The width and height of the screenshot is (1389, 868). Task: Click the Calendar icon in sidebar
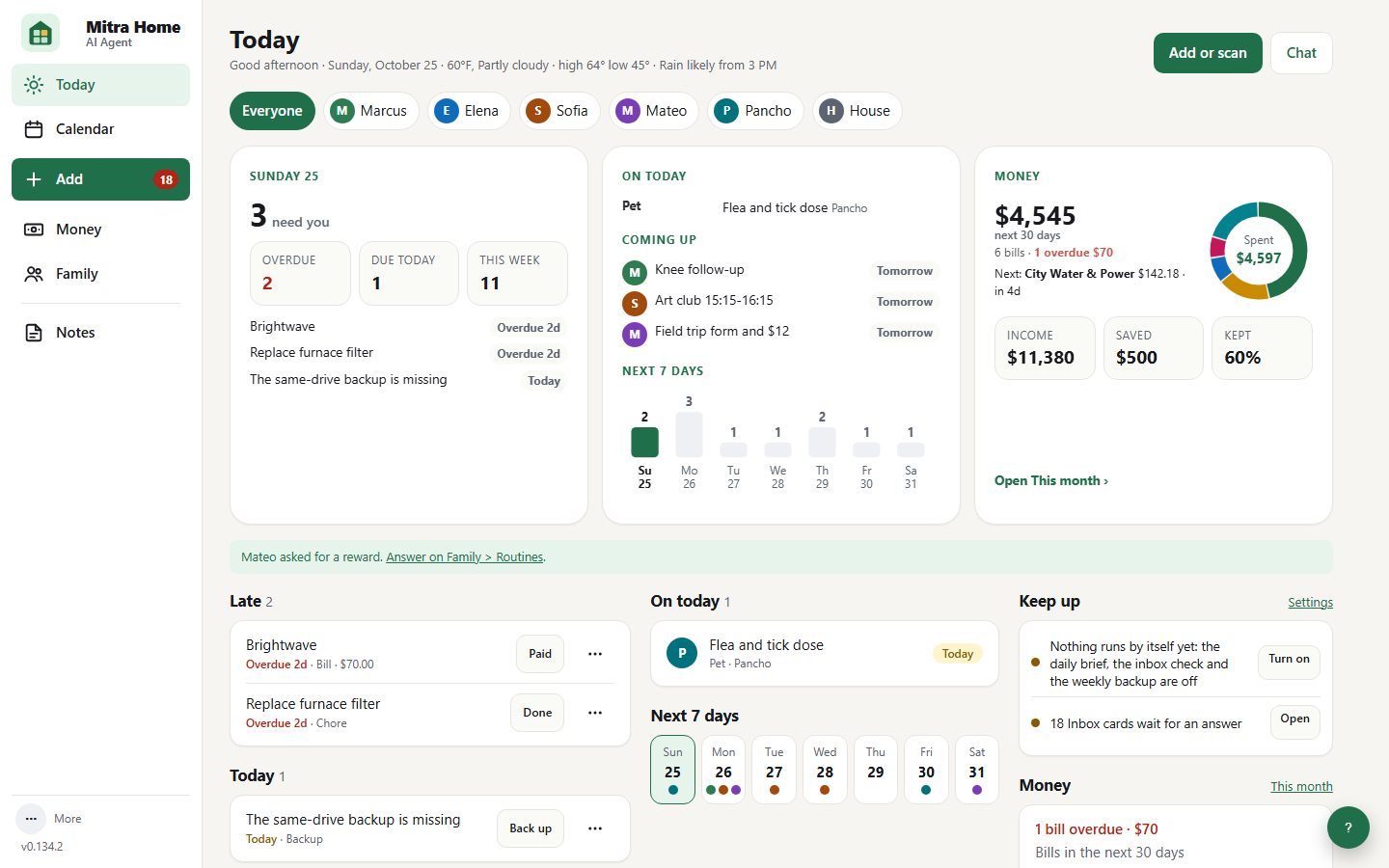pos(34,129)
